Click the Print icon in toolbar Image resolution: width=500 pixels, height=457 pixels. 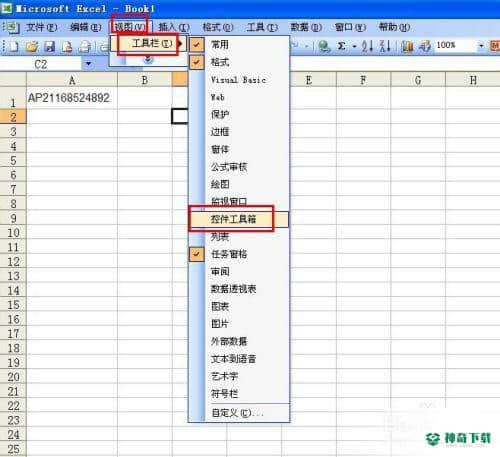85,46
